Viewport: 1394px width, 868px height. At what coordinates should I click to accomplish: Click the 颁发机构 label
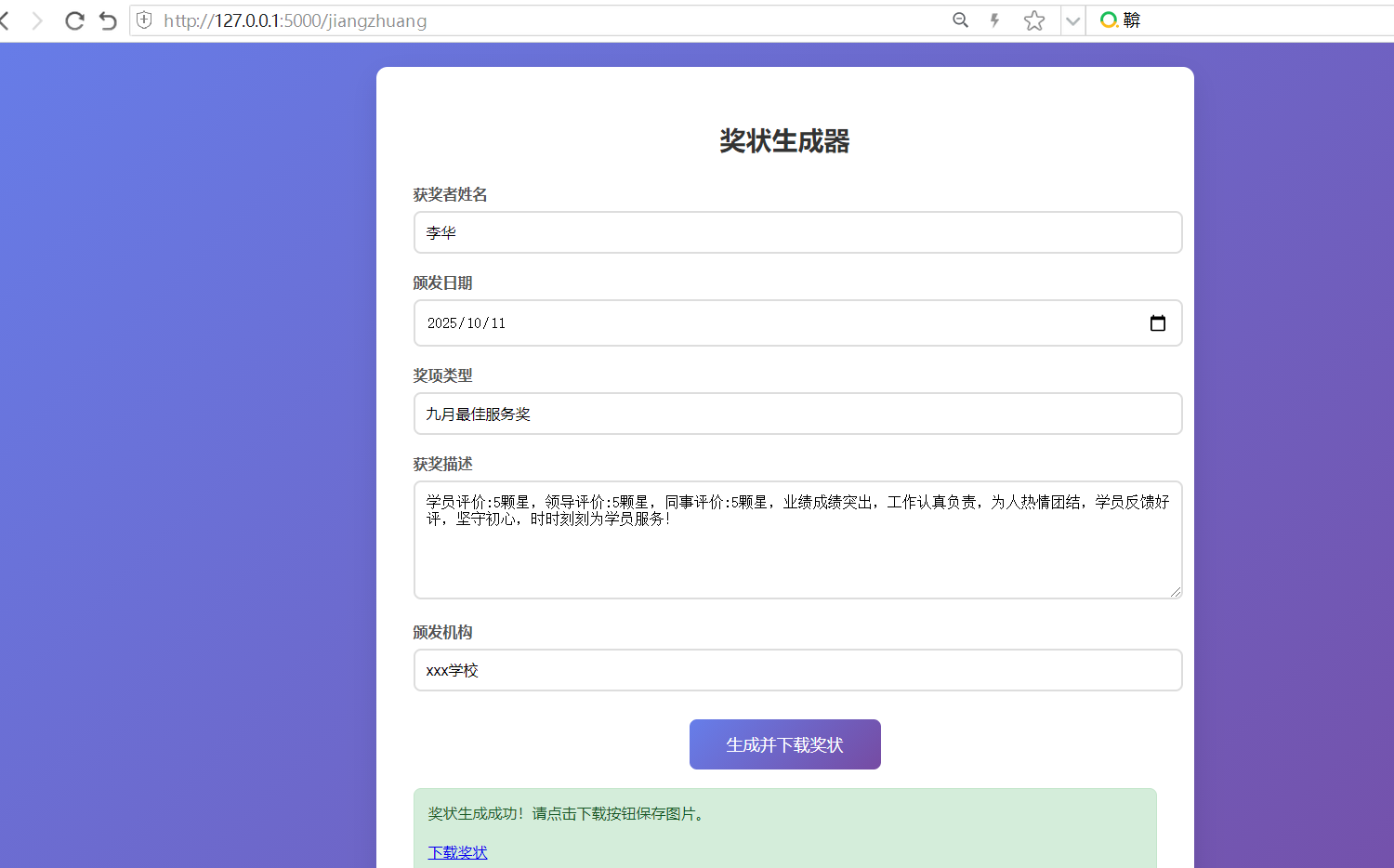(x=442, y=632)
